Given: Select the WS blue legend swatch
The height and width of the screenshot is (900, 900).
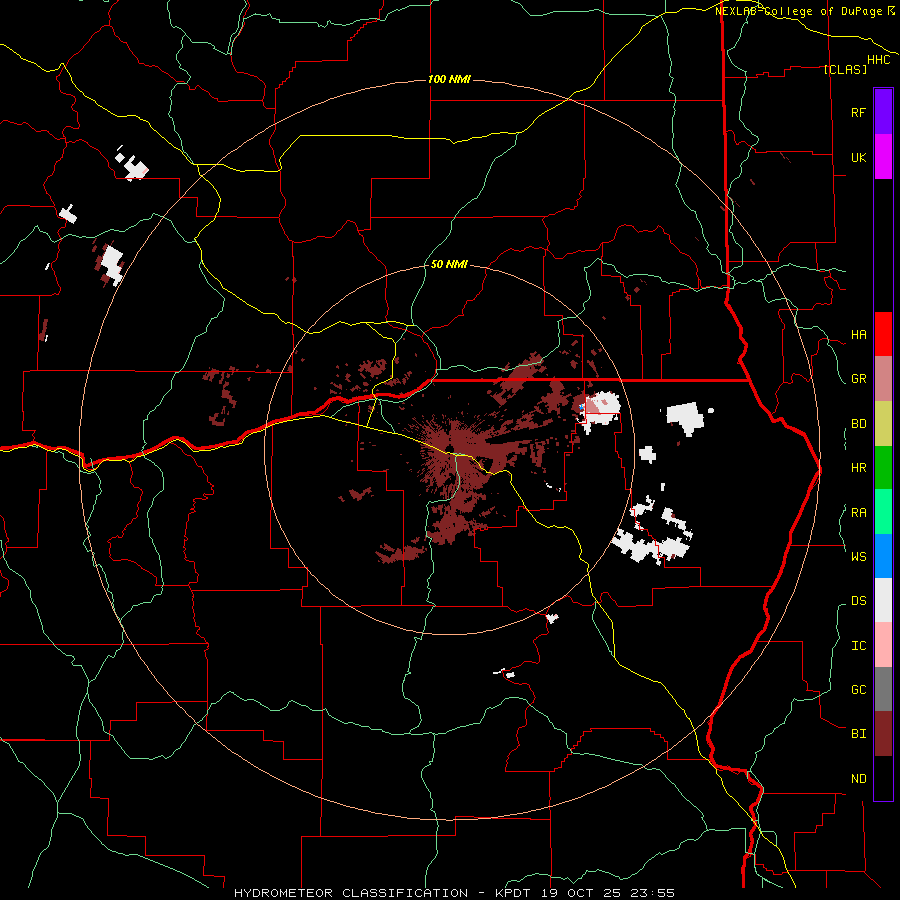Looking at the screenshot, I should coord(883,556).
